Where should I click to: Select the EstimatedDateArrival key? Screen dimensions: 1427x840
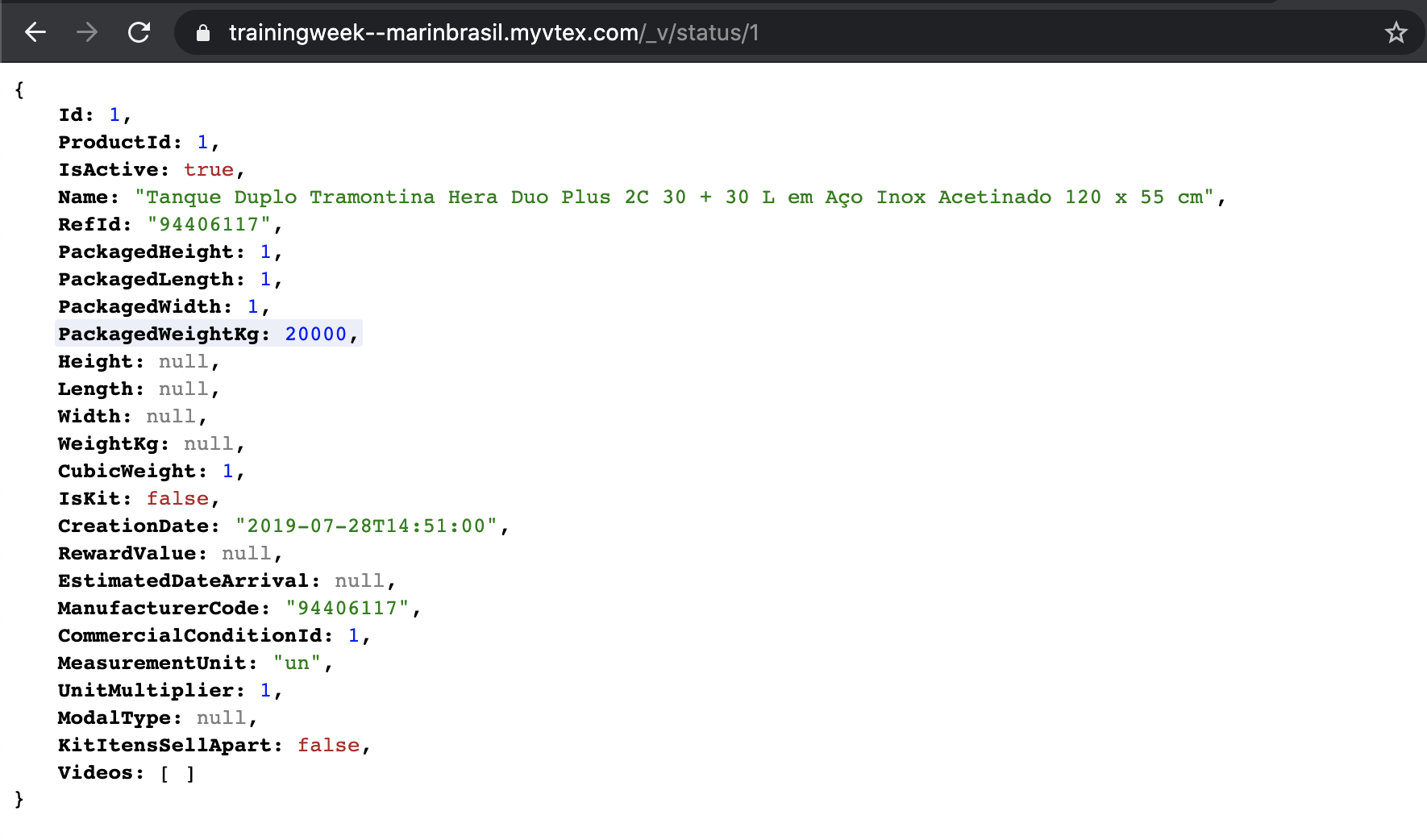[x=189, y=581]
